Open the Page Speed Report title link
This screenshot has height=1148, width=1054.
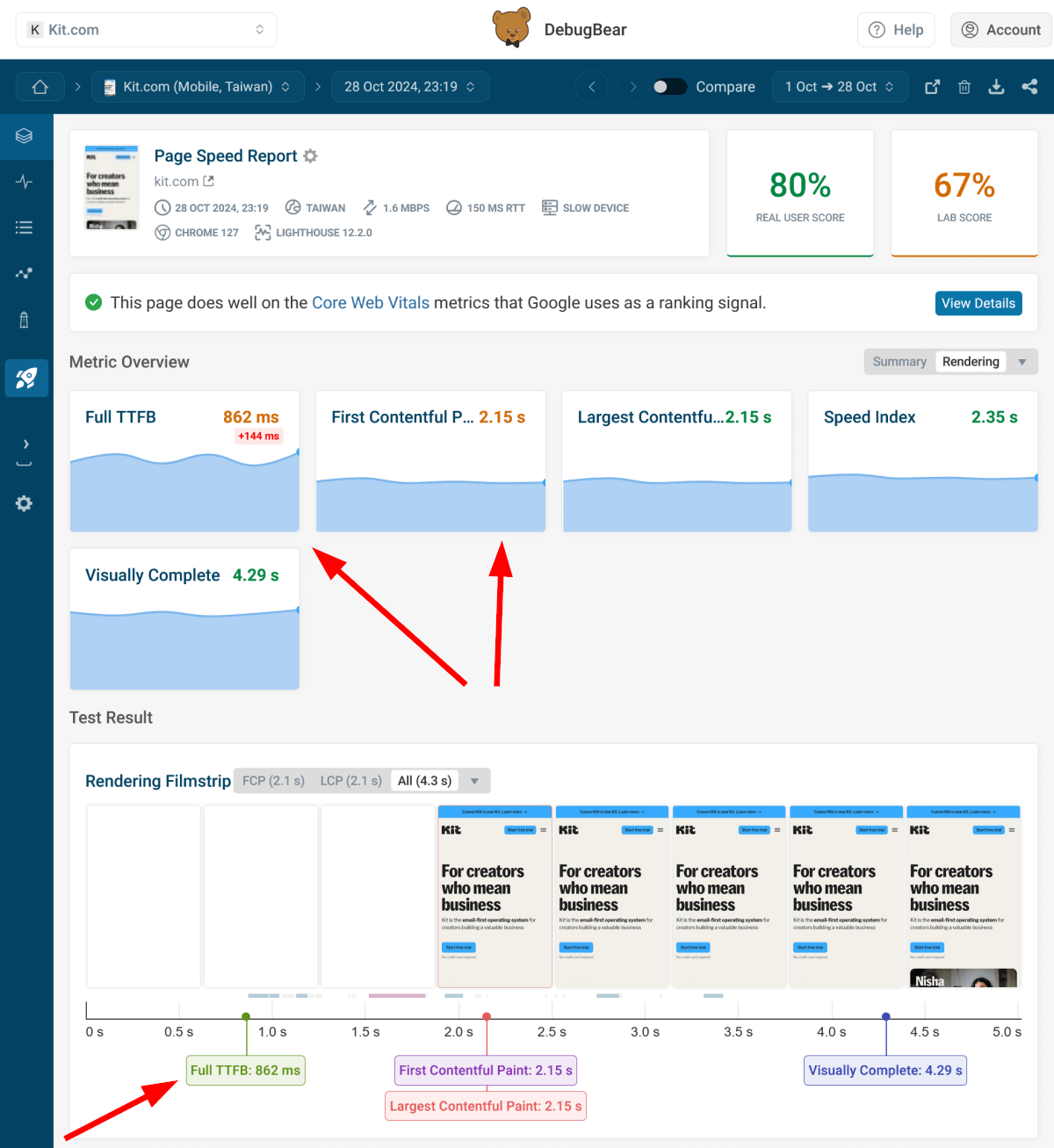226,155
